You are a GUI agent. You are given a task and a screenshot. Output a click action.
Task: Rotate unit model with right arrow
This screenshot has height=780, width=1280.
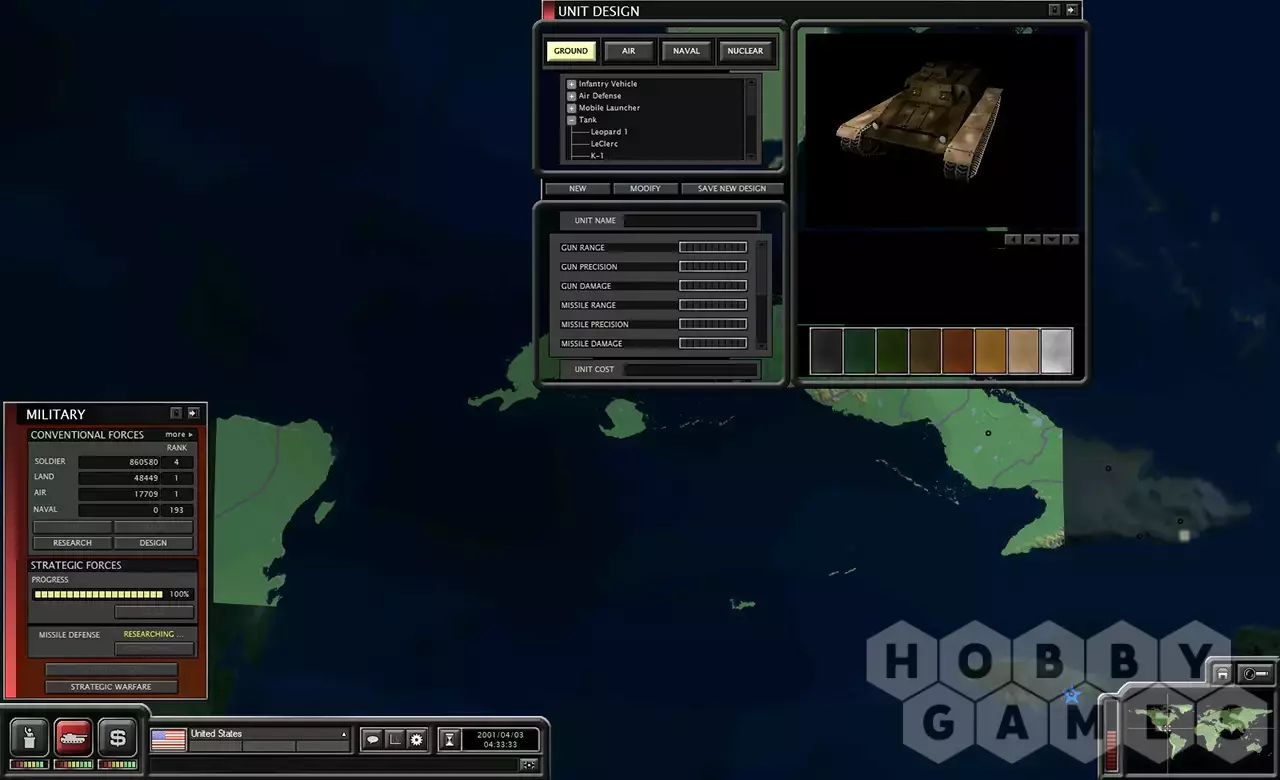point(1070,240)
